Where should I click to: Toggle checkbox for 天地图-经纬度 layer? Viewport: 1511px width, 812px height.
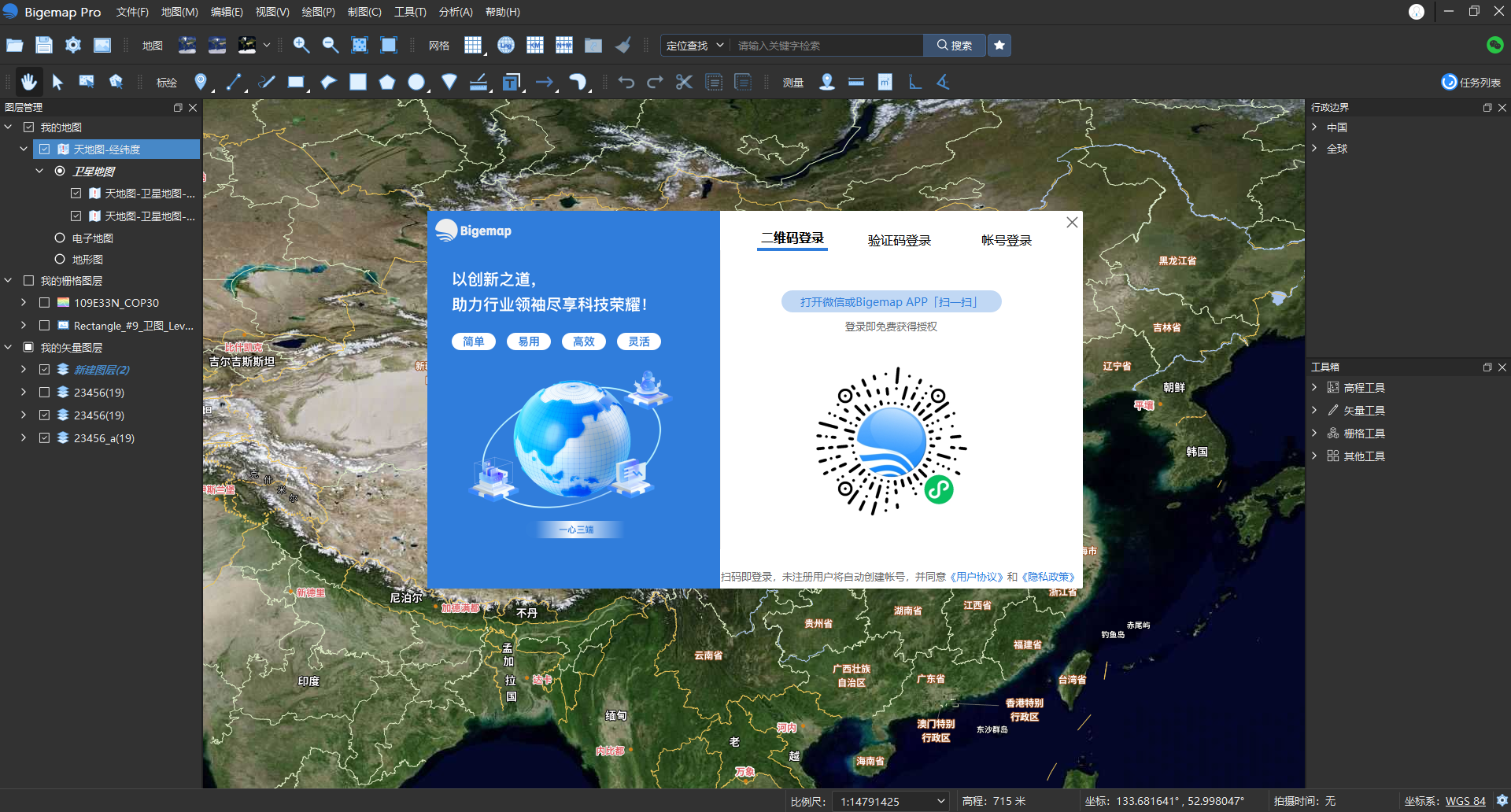click(x=45, y=149)
